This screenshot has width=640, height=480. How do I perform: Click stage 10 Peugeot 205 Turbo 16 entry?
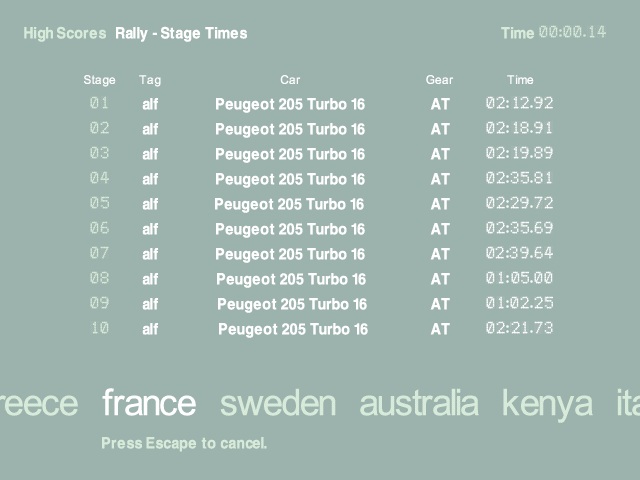(293, 329)
